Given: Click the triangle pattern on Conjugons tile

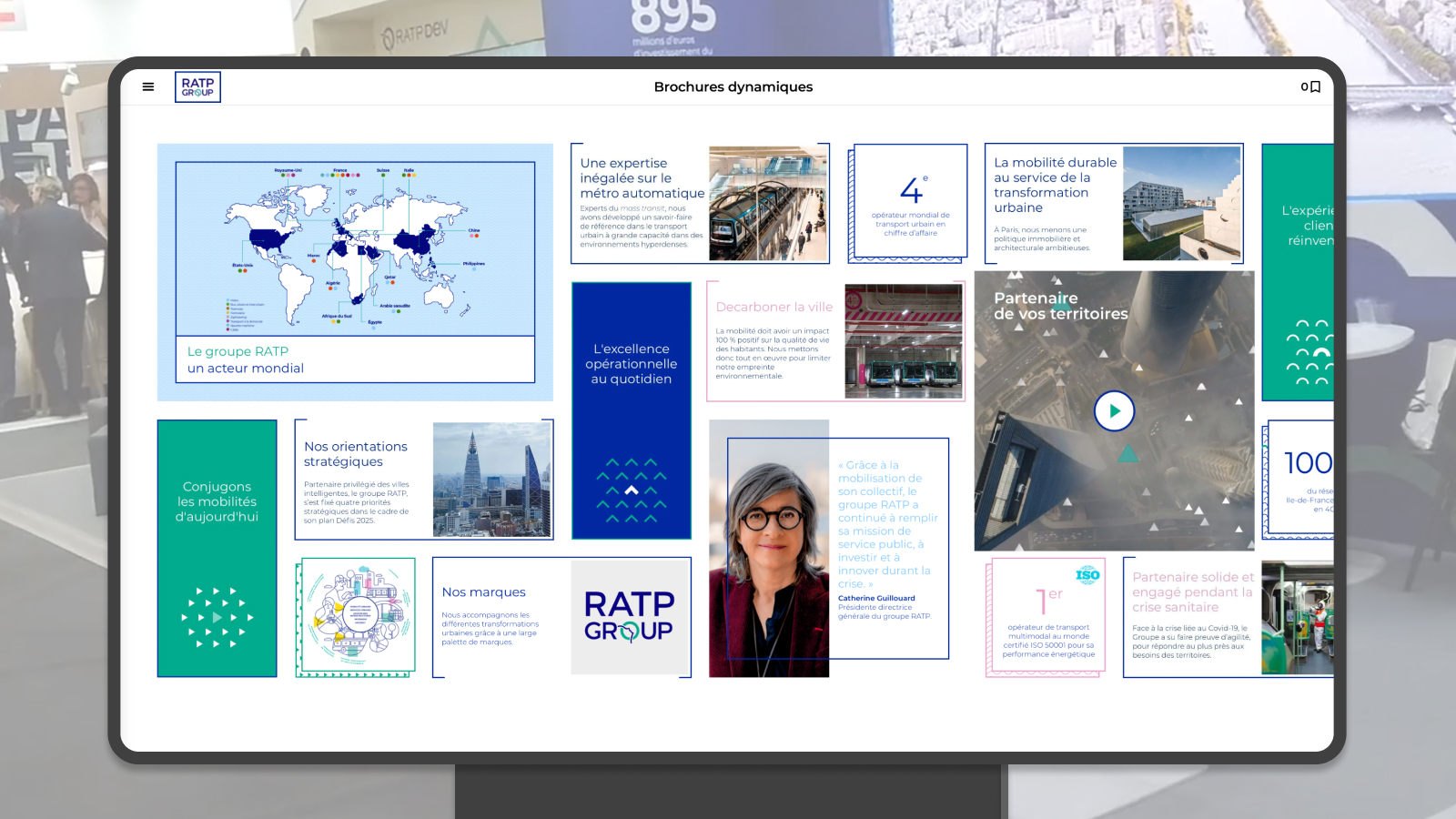Looking at the screenshot, I should (217, 617).
